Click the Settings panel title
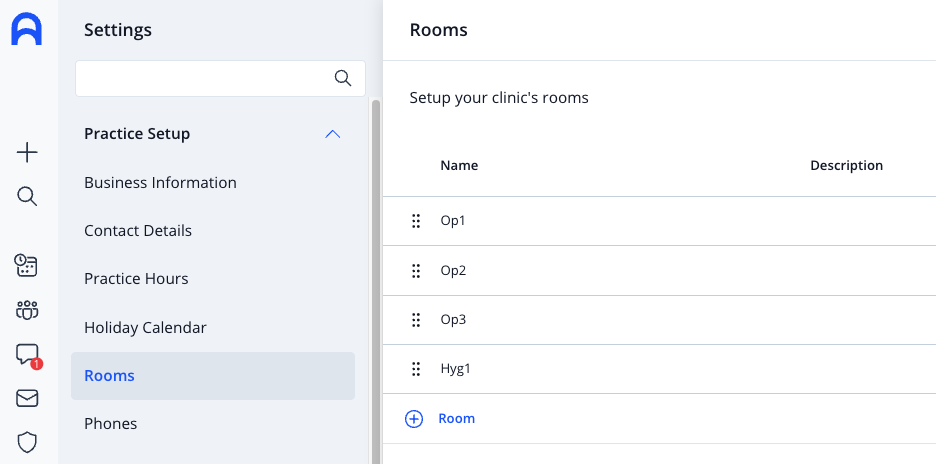 click(x=118, y=30)
